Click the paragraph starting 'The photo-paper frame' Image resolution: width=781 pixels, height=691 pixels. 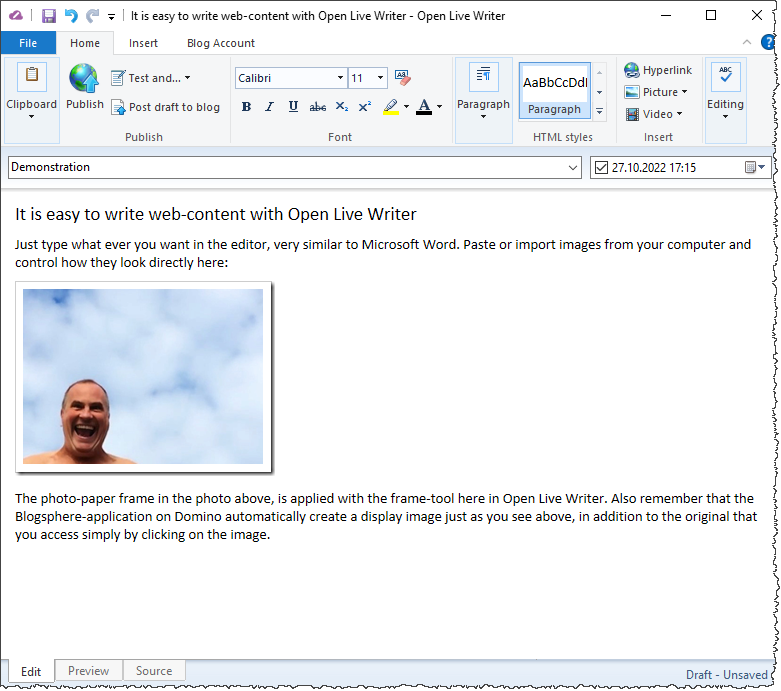coord(386,517)
